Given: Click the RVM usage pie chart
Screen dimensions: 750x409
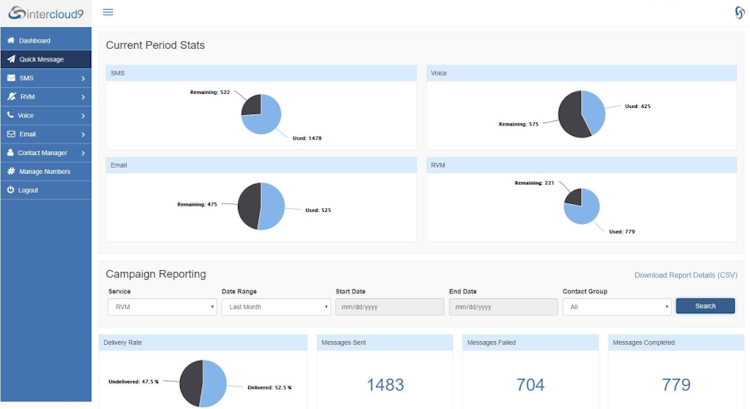Looking at the screenshot, I should 582,206.
